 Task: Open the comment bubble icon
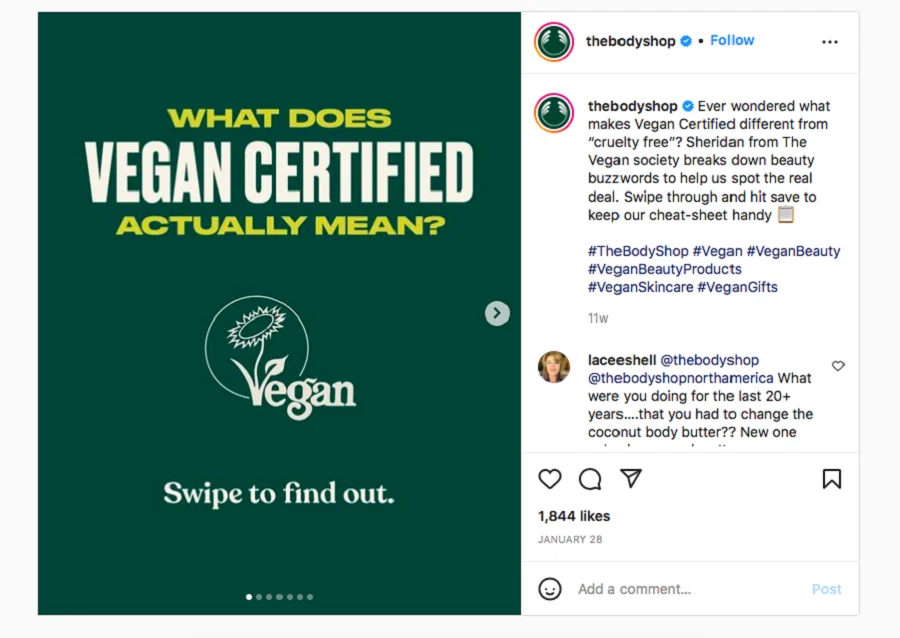click(x=590, y=479)
